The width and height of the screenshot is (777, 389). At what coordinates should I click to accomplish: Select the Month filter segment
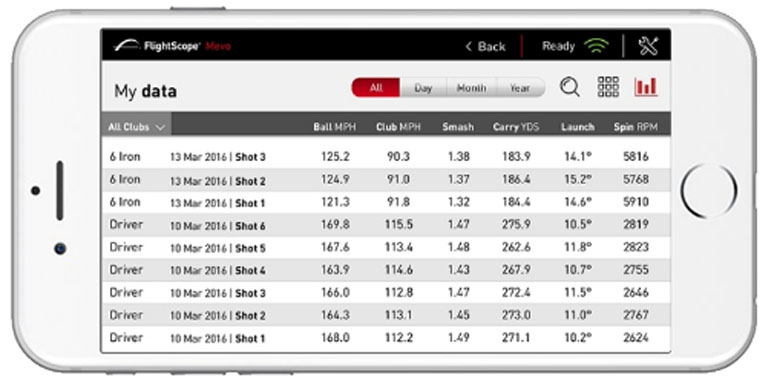coord(471,88)
